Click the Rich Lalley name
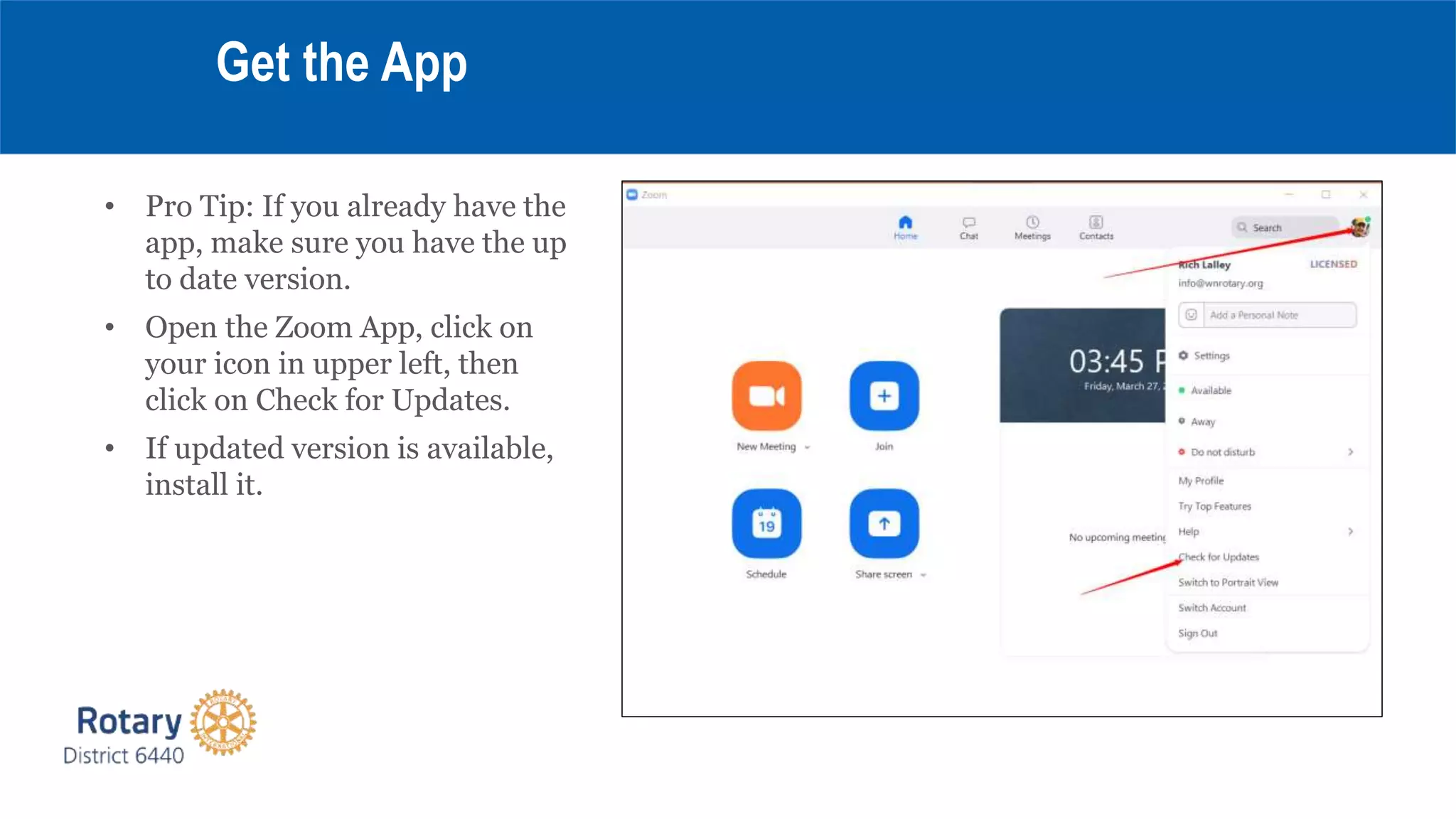Screen dimensions: 1456x819 pyautogui.click(x=1204, y=264)
